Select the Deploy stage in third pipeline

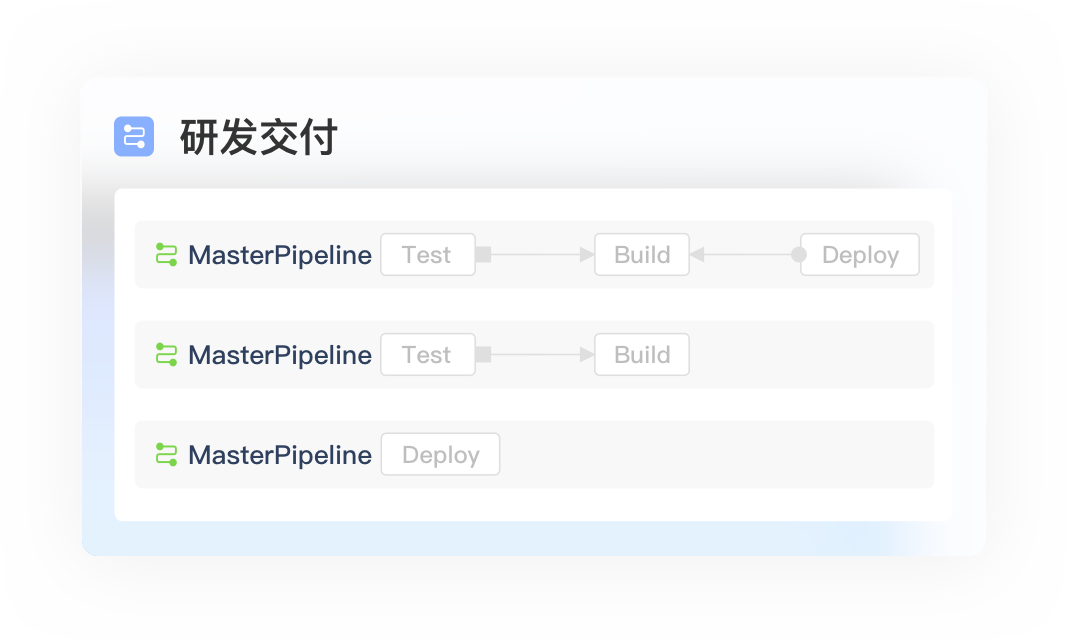[x=440, y=455]
